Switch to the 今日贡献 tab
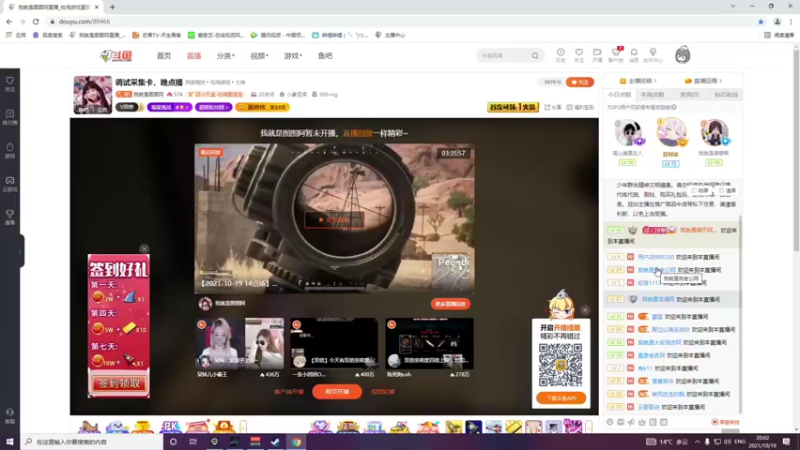Image resolution: width=800 pixels, height=450 pixels. coord(619,94)
